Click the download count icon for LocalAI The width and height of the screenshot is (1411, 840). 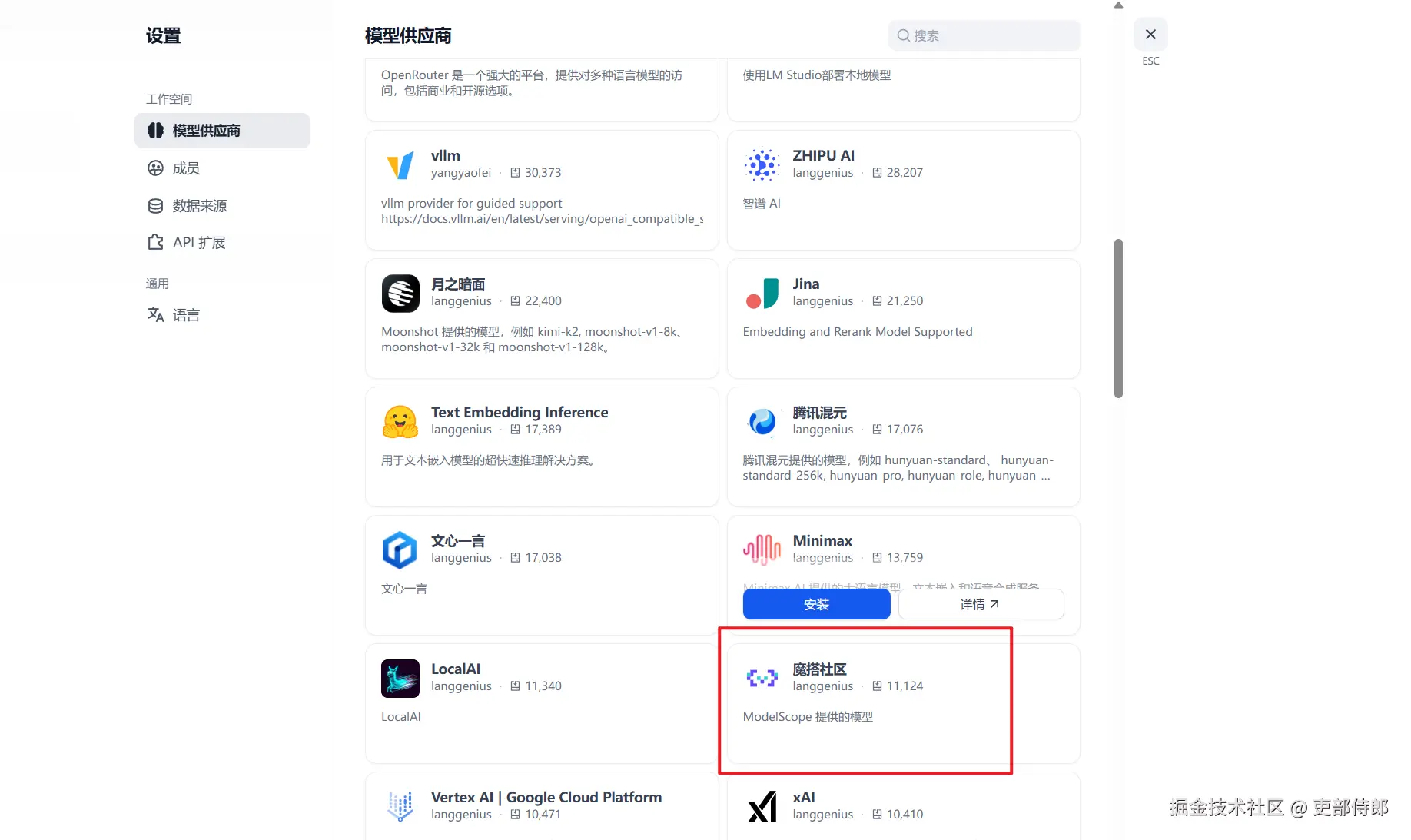pos(516,686)
